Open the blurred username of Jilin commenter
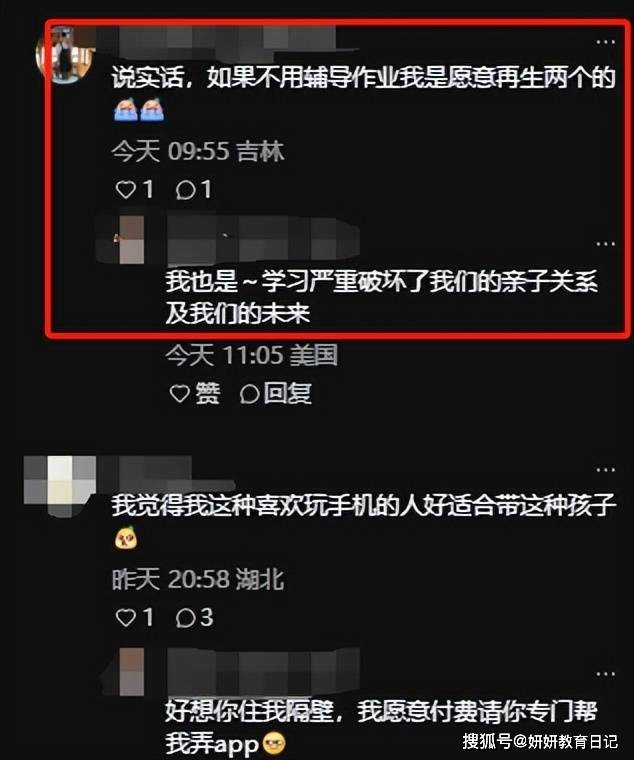This screenshot has height=760, width=634. (228, 40)
